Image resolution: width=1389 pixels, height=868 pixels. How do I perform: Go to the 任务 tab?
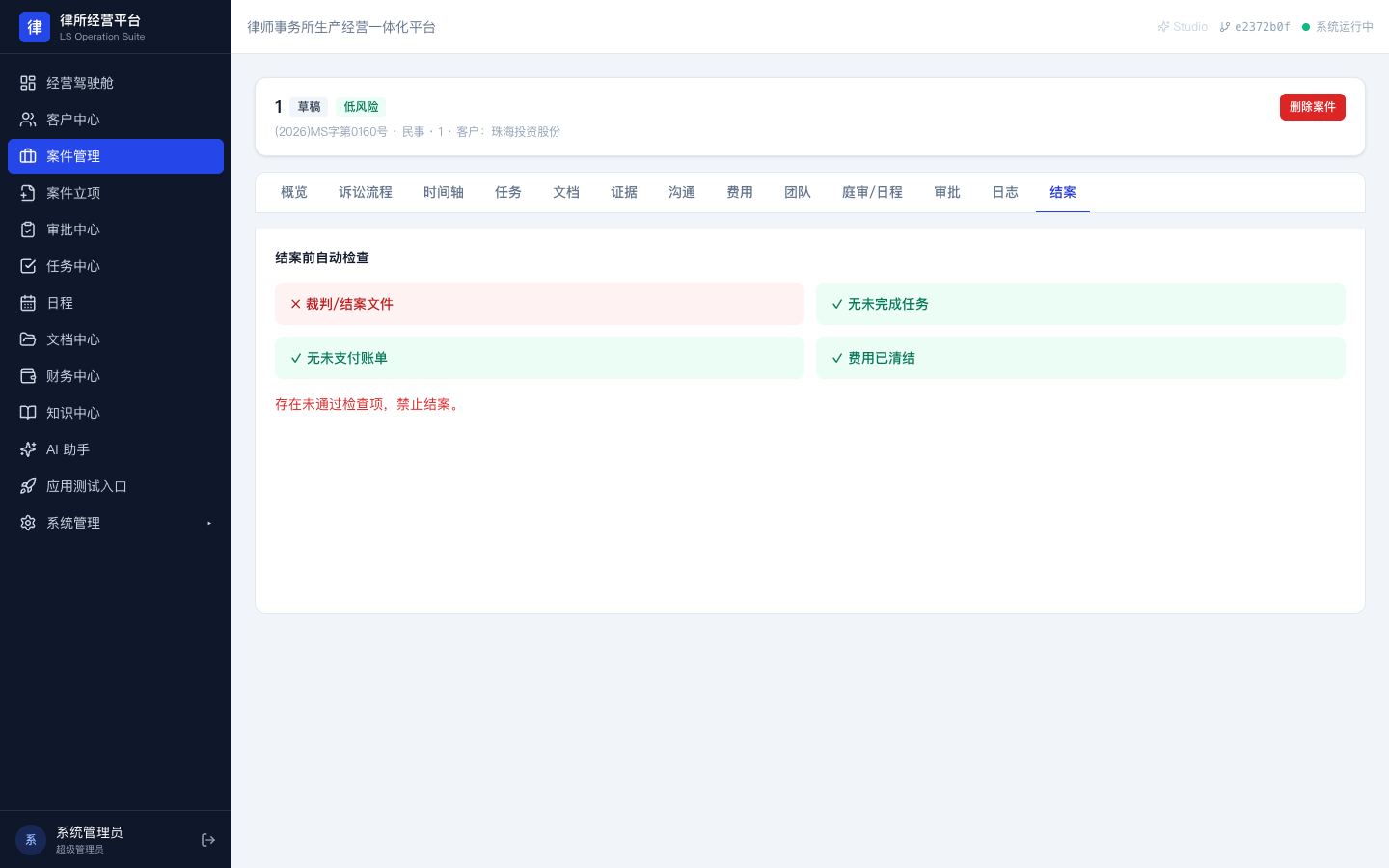coord(508,193)
